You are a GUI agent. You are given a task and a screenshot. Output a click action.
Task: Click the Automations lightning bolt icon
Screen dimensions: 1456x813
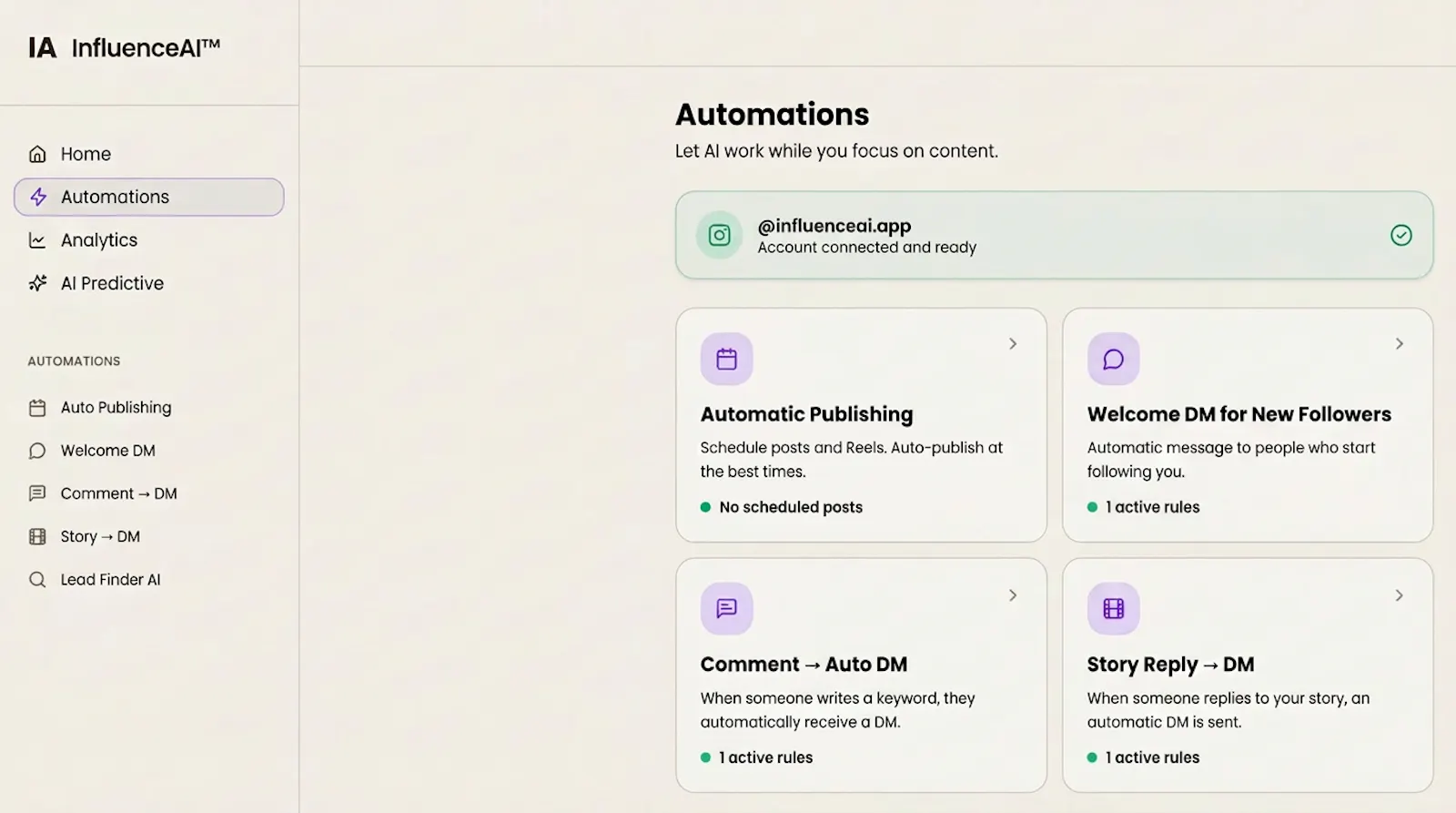38,197
